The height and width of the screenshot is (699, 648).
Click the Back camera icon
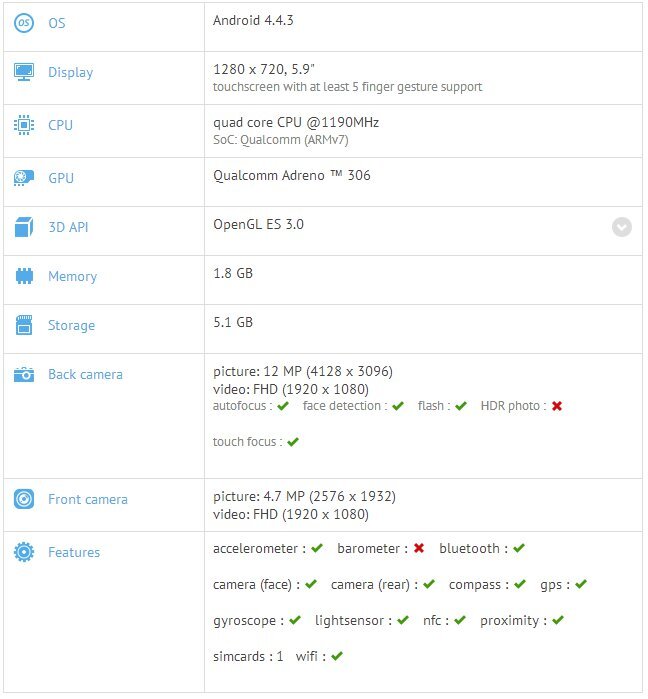24,374
